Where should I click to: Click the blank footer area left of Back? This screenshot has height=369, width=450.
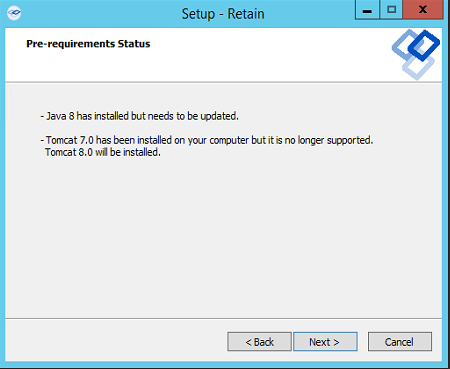pyautogui.click(x=115, y=342)
